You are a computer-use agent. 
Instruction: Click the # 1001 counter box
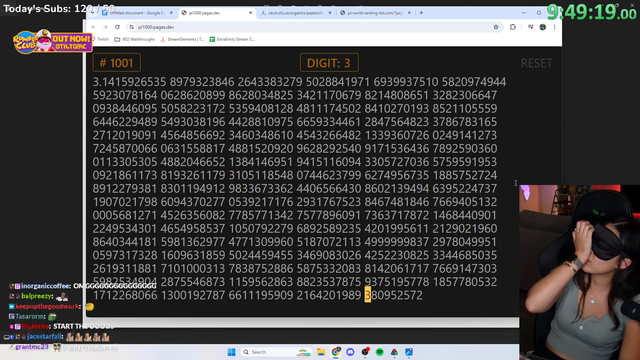[117, 63]
